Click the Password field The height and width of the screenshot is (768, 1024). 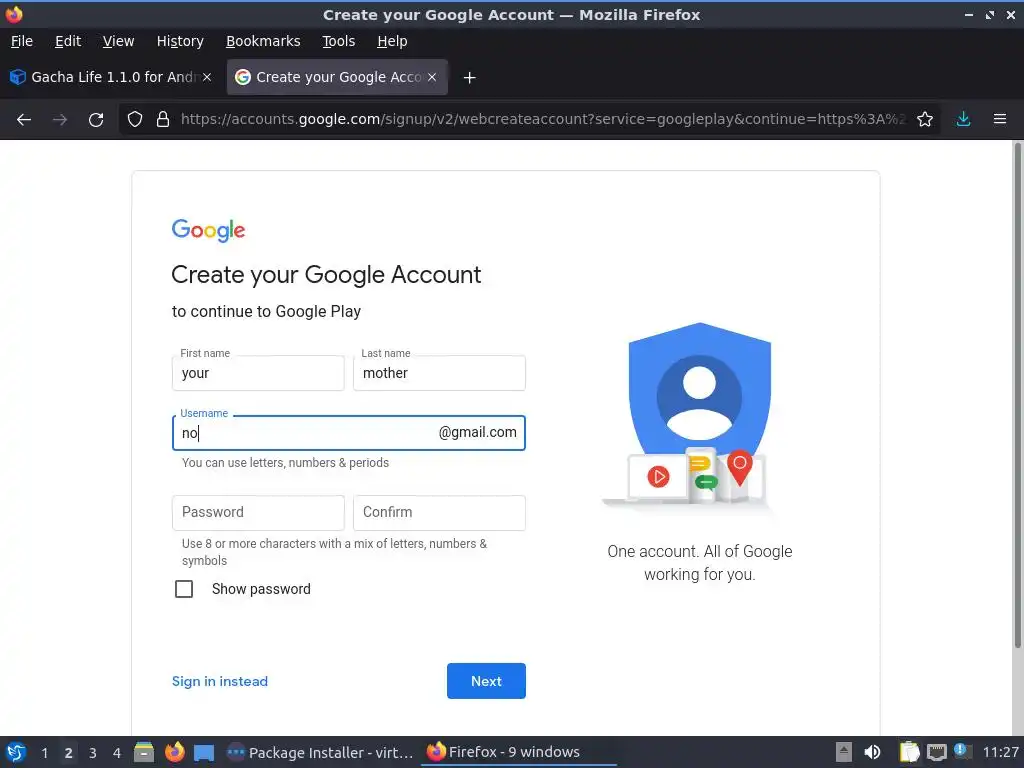(x=258, y=513)
